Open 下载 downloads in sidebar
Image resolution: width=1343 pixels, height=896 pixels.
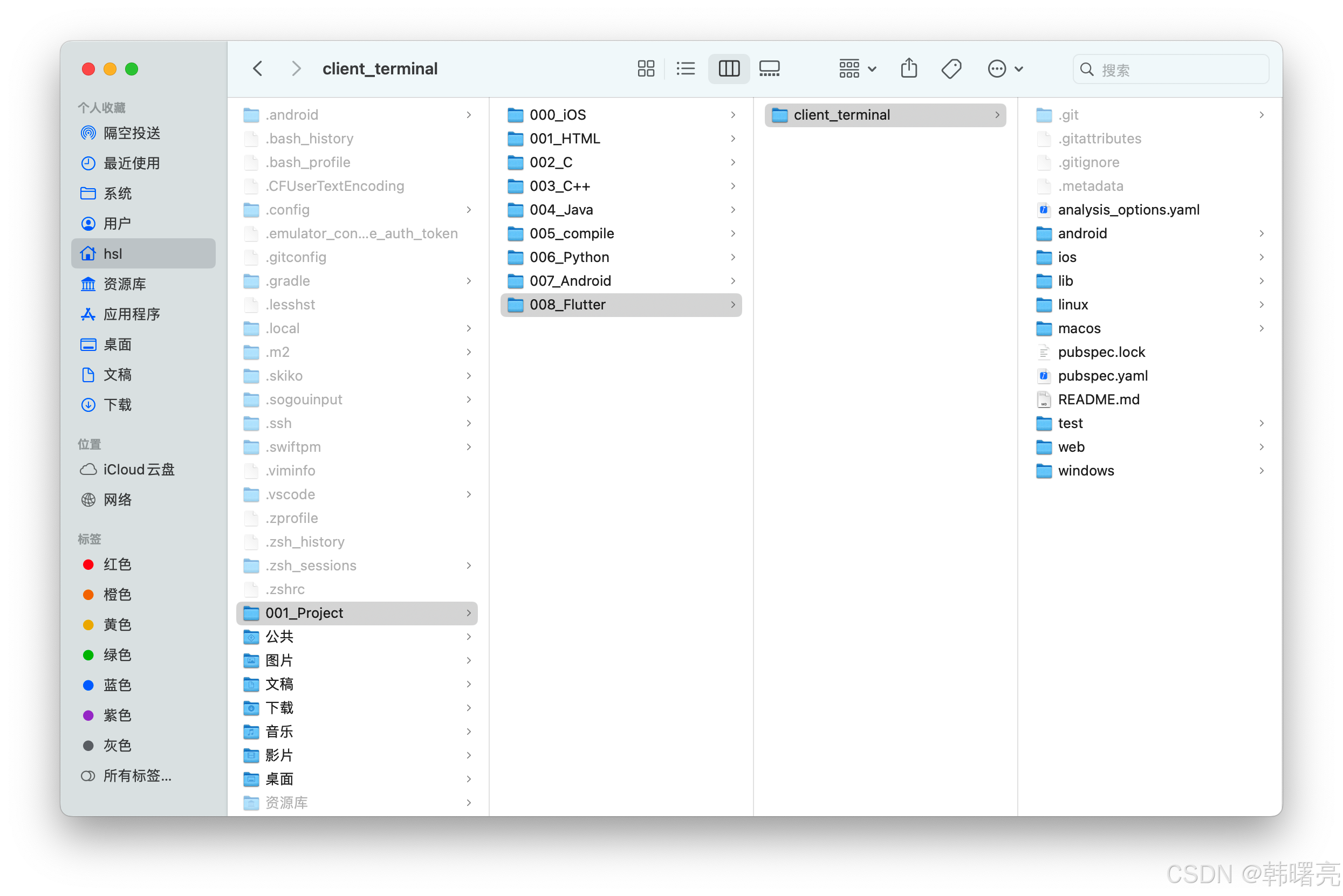click(x=143, y=405)
